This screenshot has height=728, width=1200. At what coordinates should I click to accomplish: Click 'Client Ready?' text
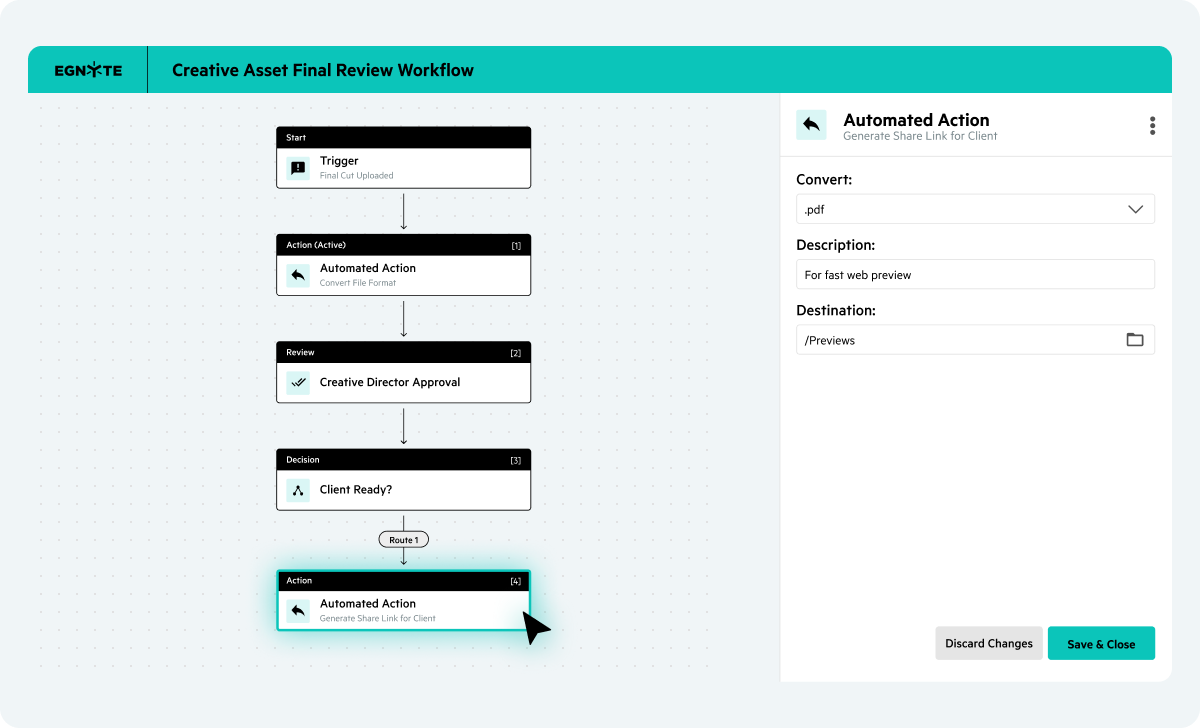point(355,490)
